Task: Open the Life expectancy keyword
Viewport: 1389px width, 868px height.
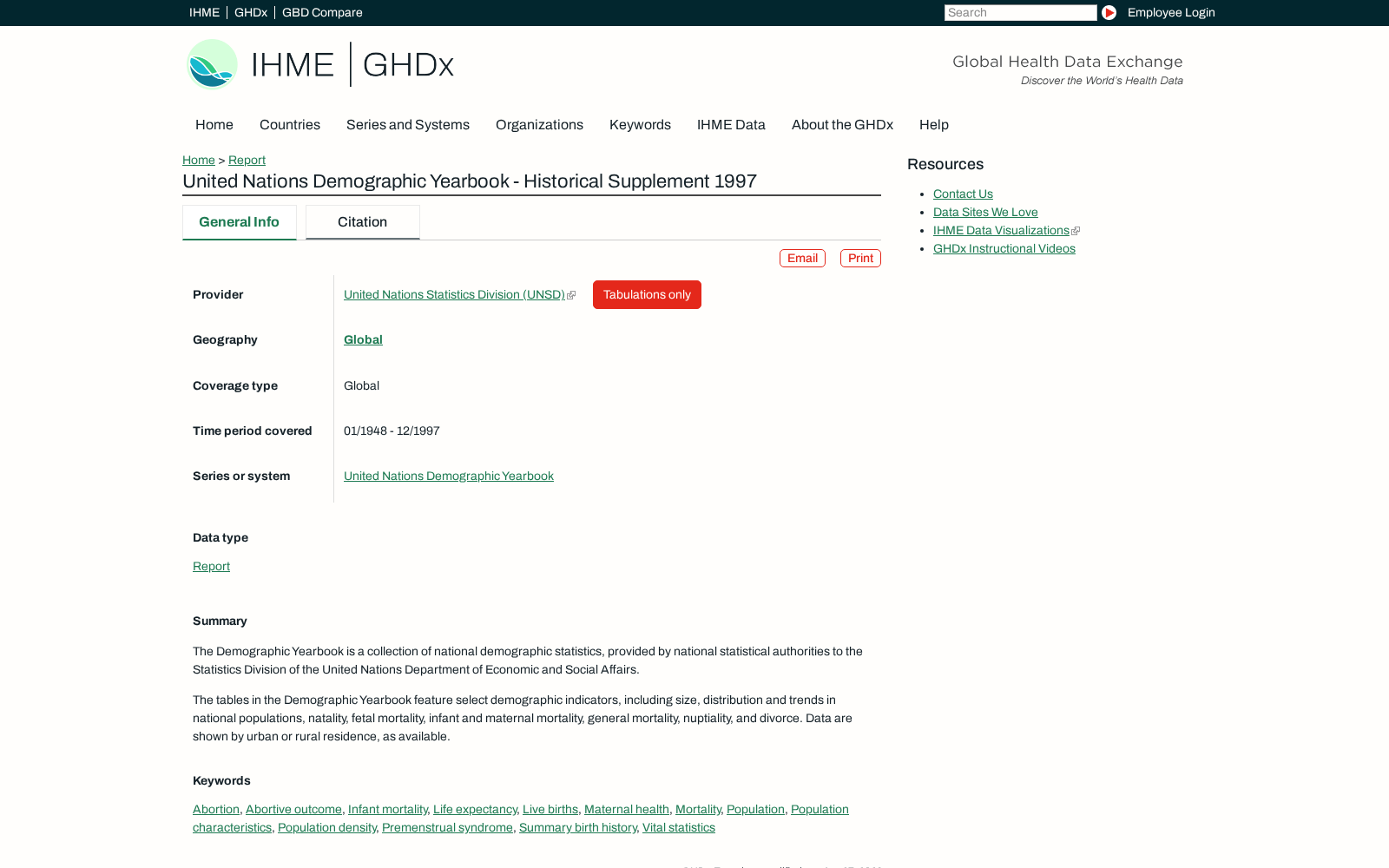Action: 475,810
